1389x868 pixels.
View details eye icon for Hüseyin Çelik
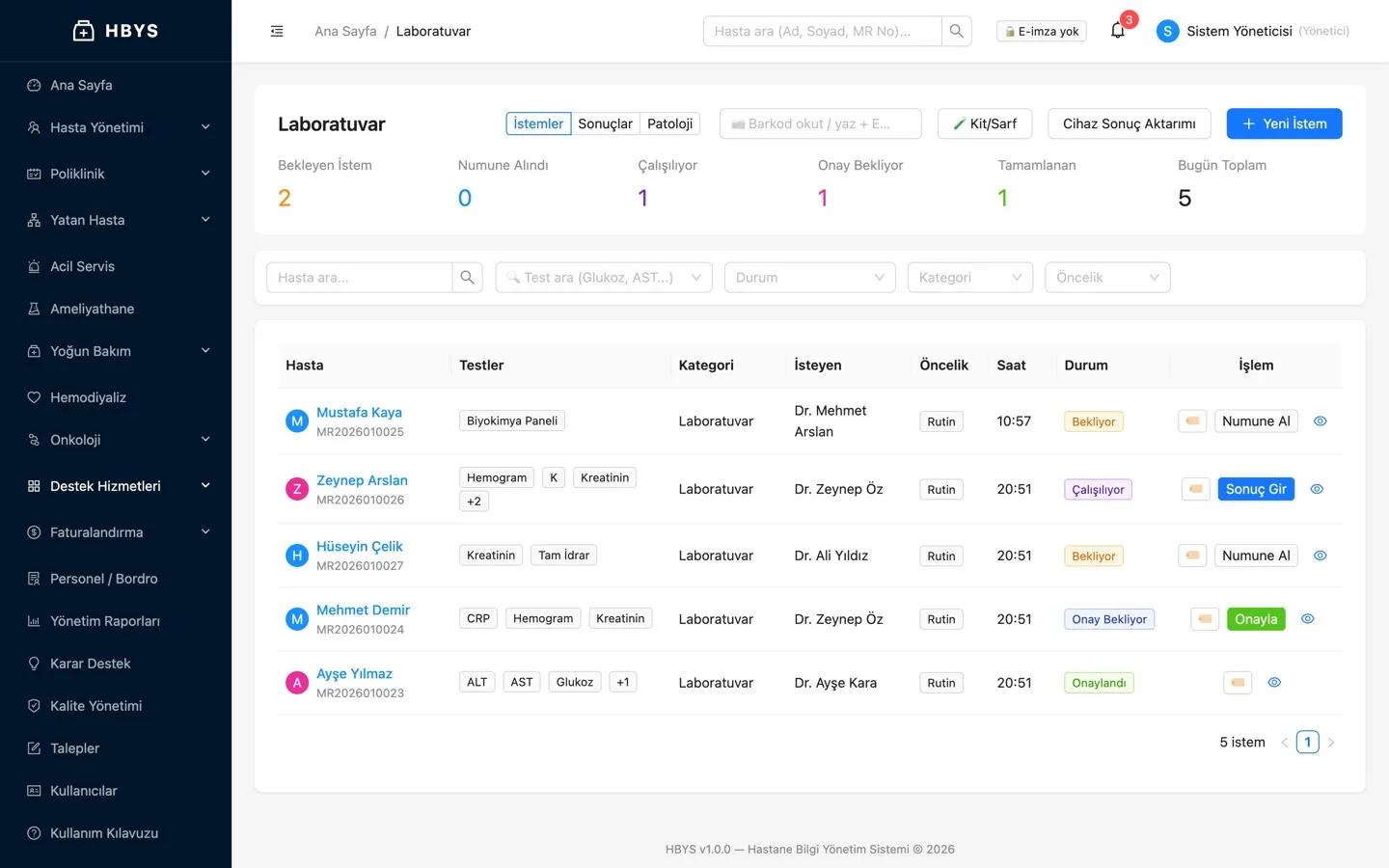pyautogui.click(x=1321, y=556)
